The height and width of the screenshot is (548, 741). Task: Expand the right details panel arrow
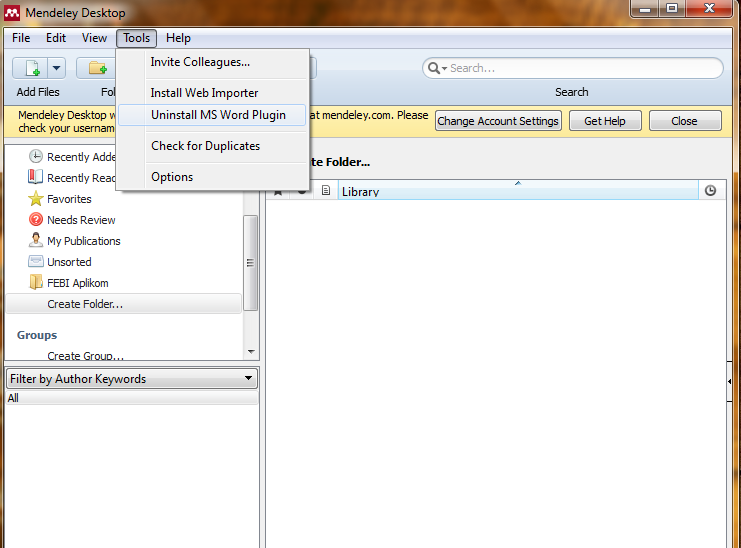730,381
